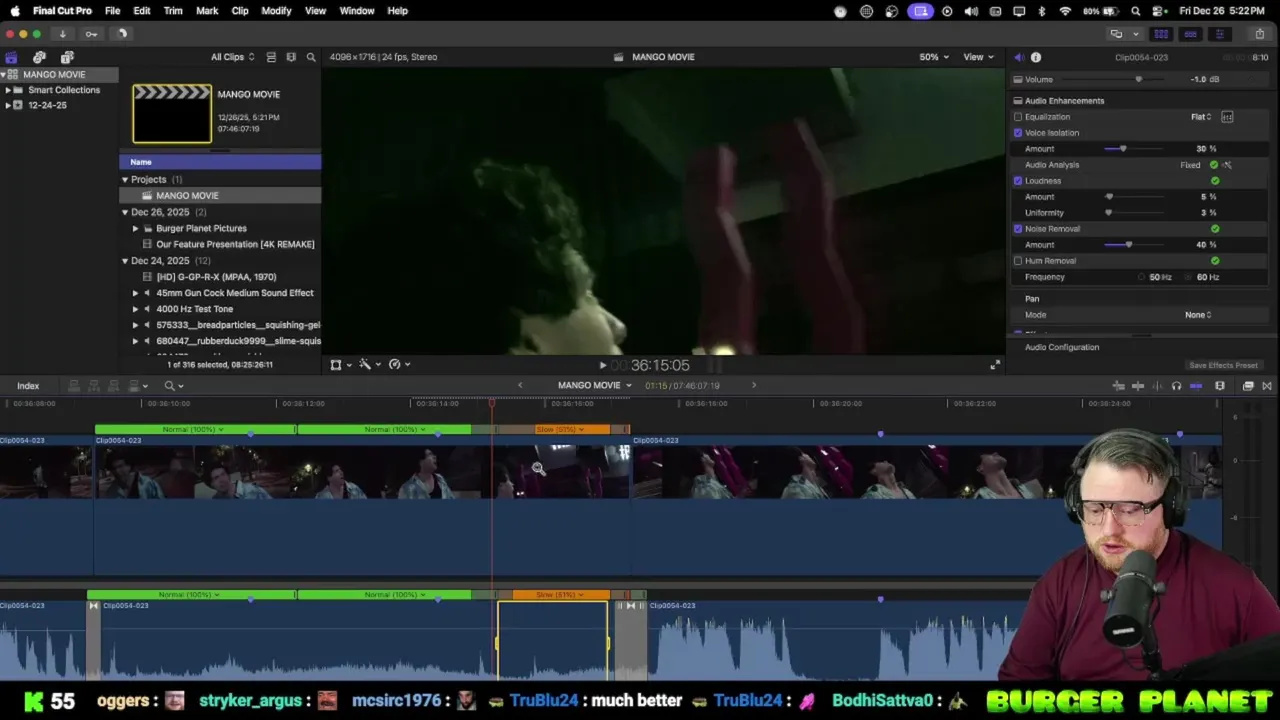1280x720 pixels.
Task: Switch to the Audio inspector speaker icon
Action: [1018, 57]
